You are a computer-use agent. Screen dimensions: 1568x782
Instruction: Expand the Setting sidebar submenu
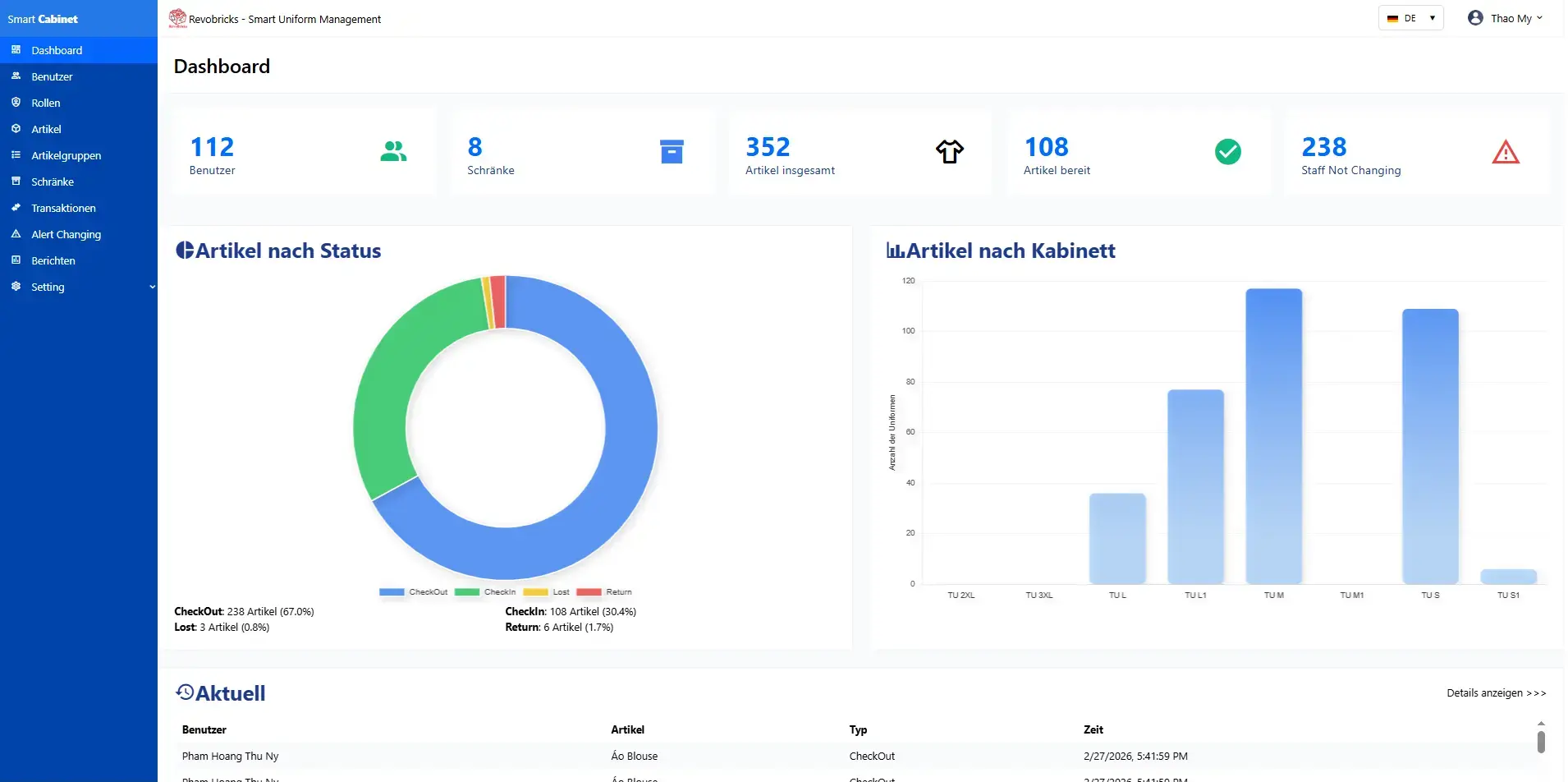tap(152, 287)
